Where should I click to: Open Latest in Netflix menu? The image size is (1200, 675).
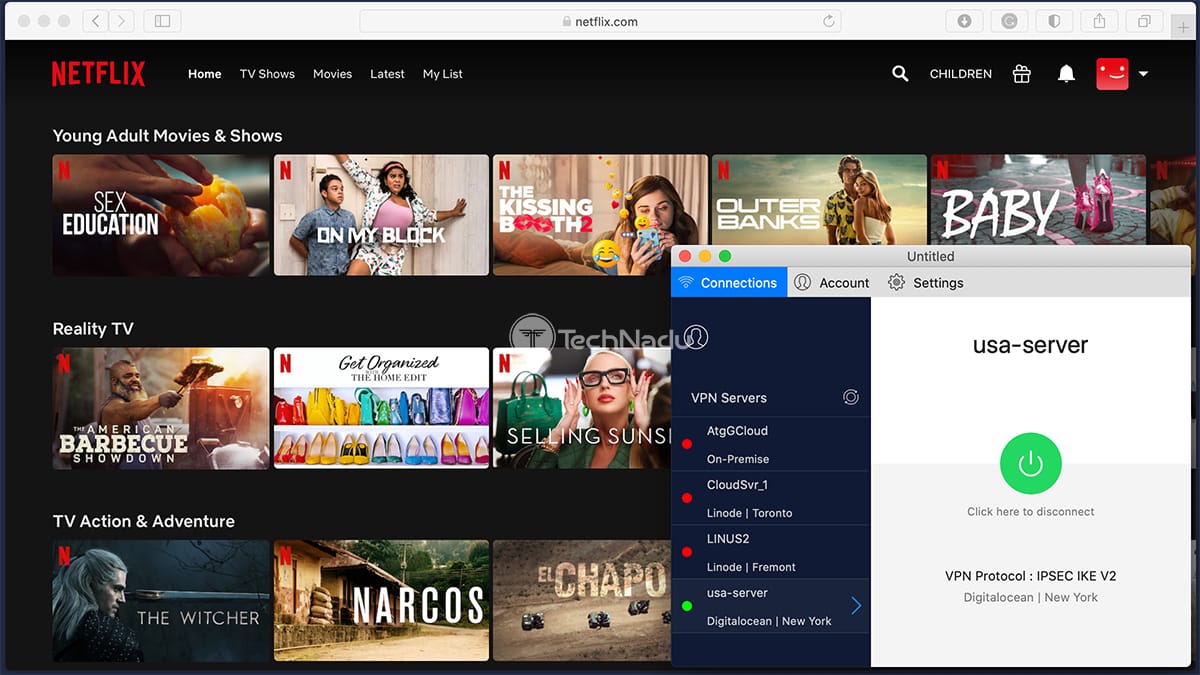click(387, 74)
